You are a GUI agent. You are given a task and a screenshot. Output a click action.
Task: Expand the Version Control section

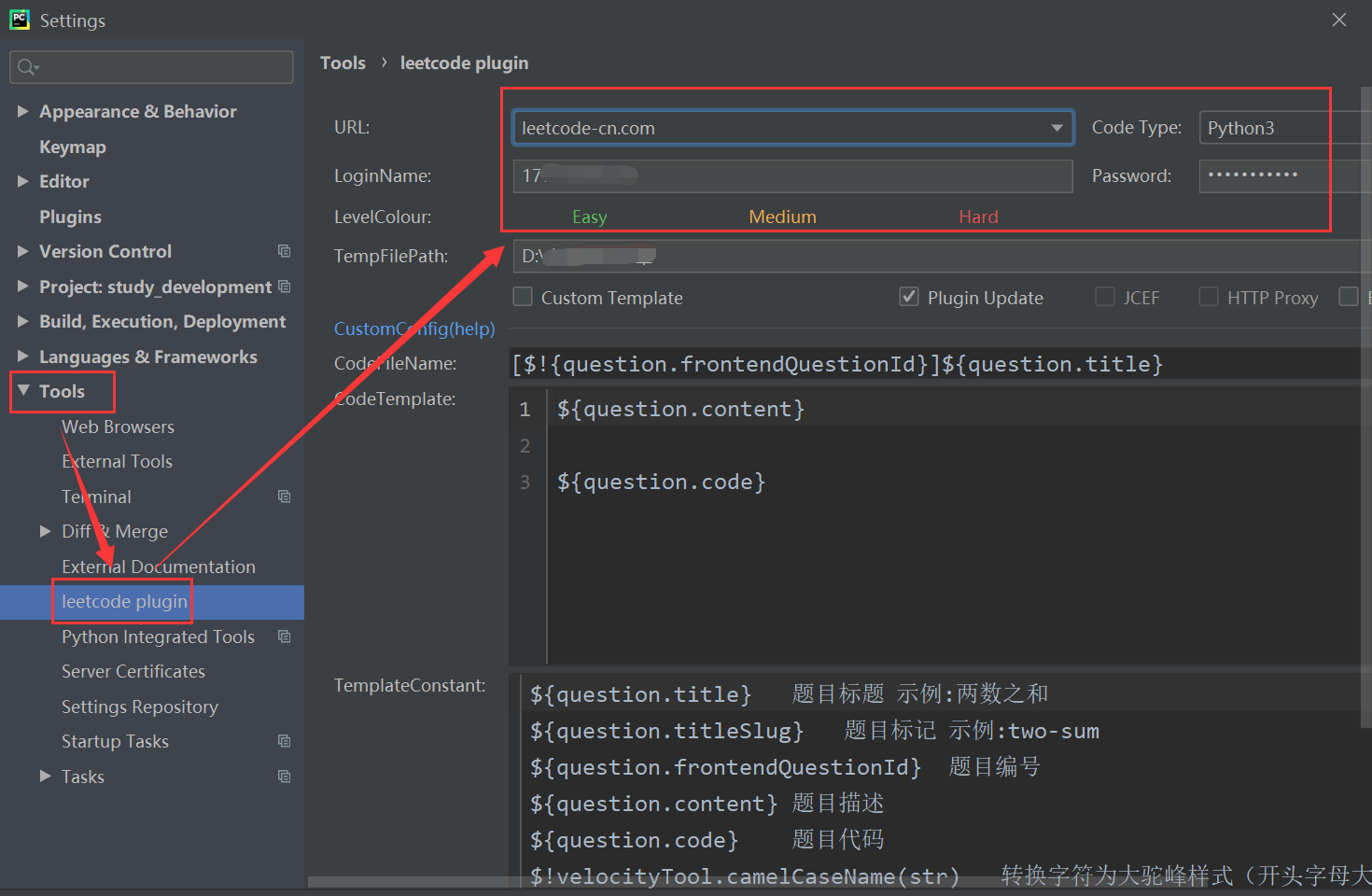23,251
